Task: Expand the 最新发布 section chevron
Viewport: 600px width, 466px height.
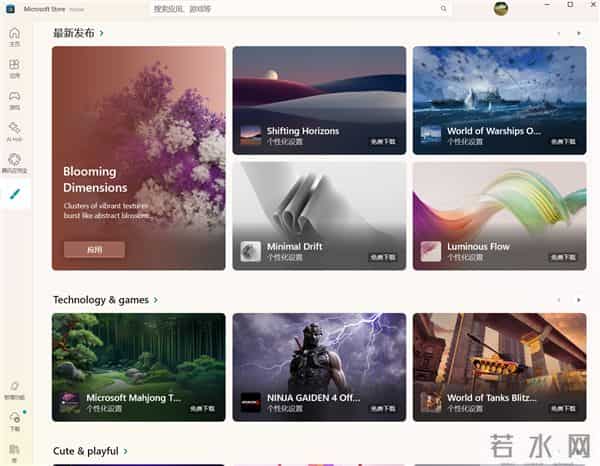Action: pos(101,33)
